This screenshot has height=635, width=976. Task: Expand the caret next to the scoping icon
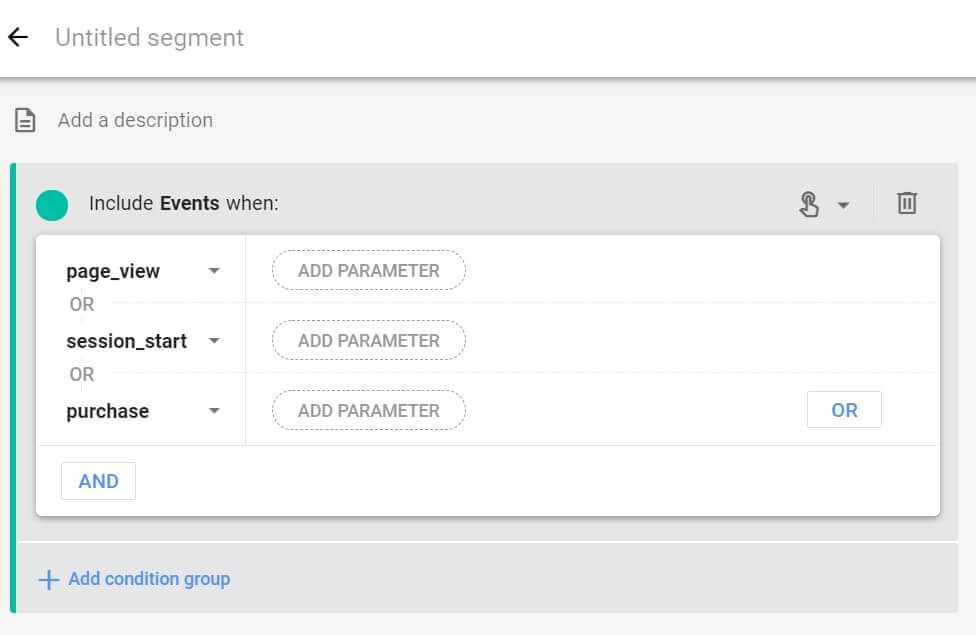(843, 205)
